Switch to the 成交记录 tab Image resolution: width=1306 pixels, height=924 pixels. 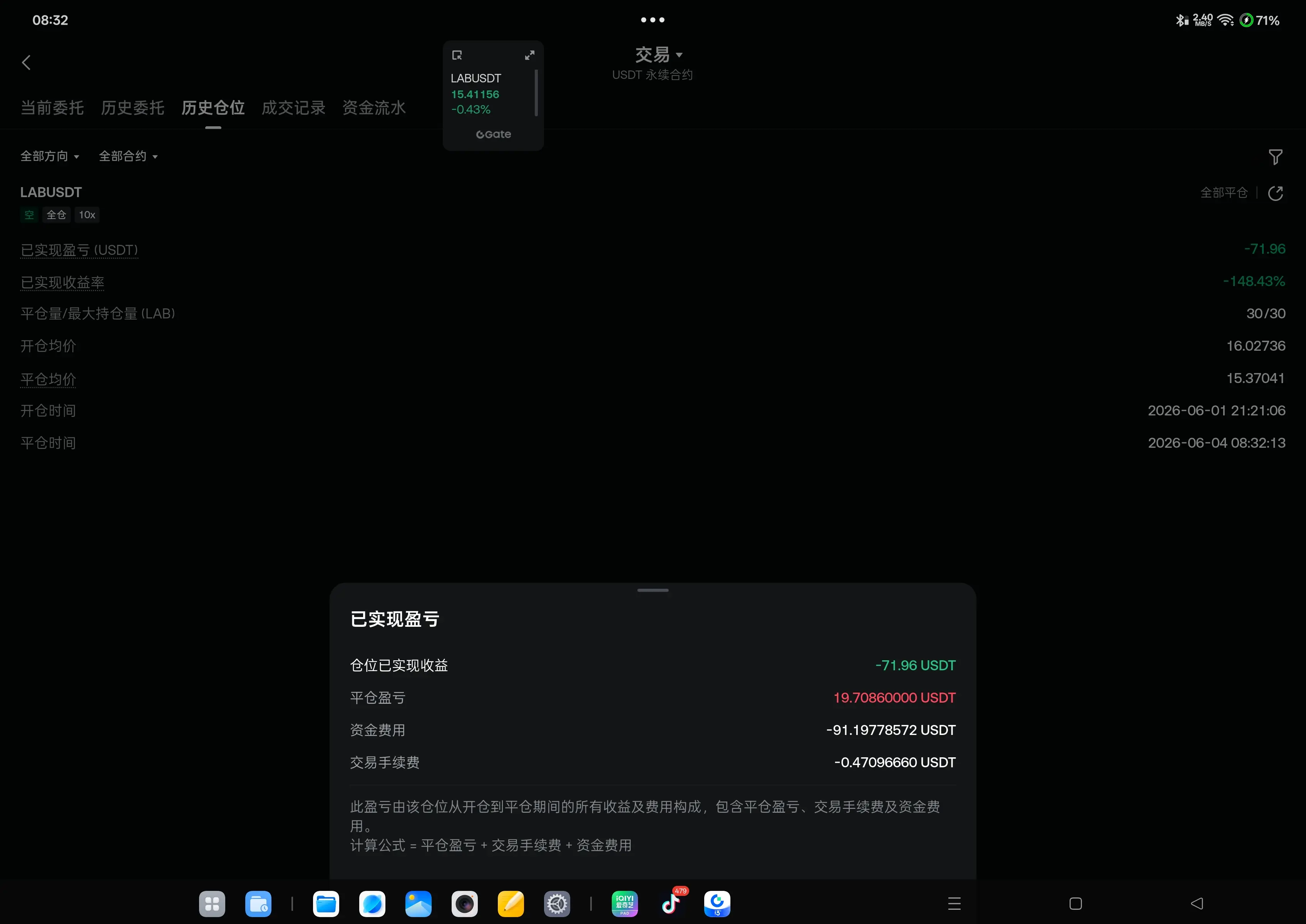point(294,107)
